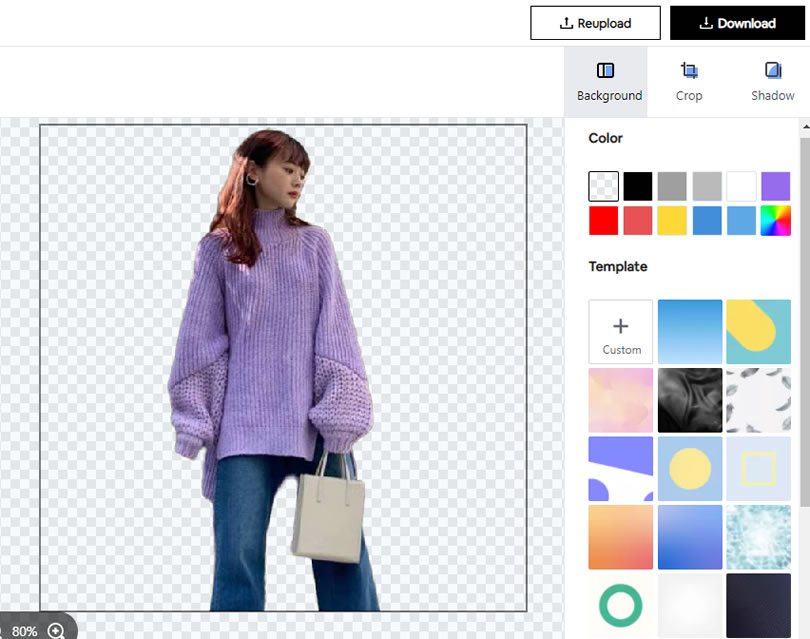Screen dimensions: 810x639
Task: Choose the orange sunset gradient template
Action: tap(621, 537)
